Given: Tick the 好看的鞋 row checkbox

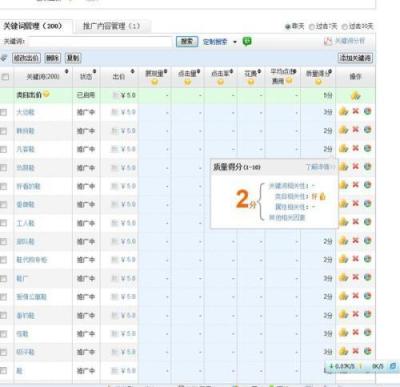Looking at the screenshot, I should (4, 186).
